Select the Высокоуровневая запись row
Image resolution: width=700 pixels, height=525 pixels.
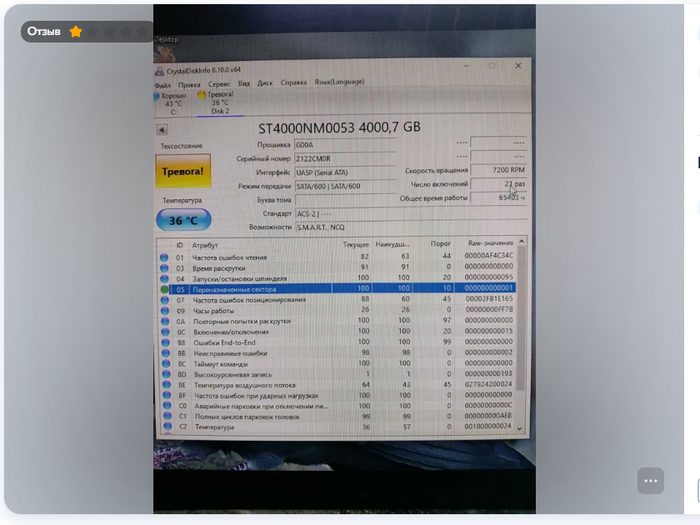(x=339, y=374)
